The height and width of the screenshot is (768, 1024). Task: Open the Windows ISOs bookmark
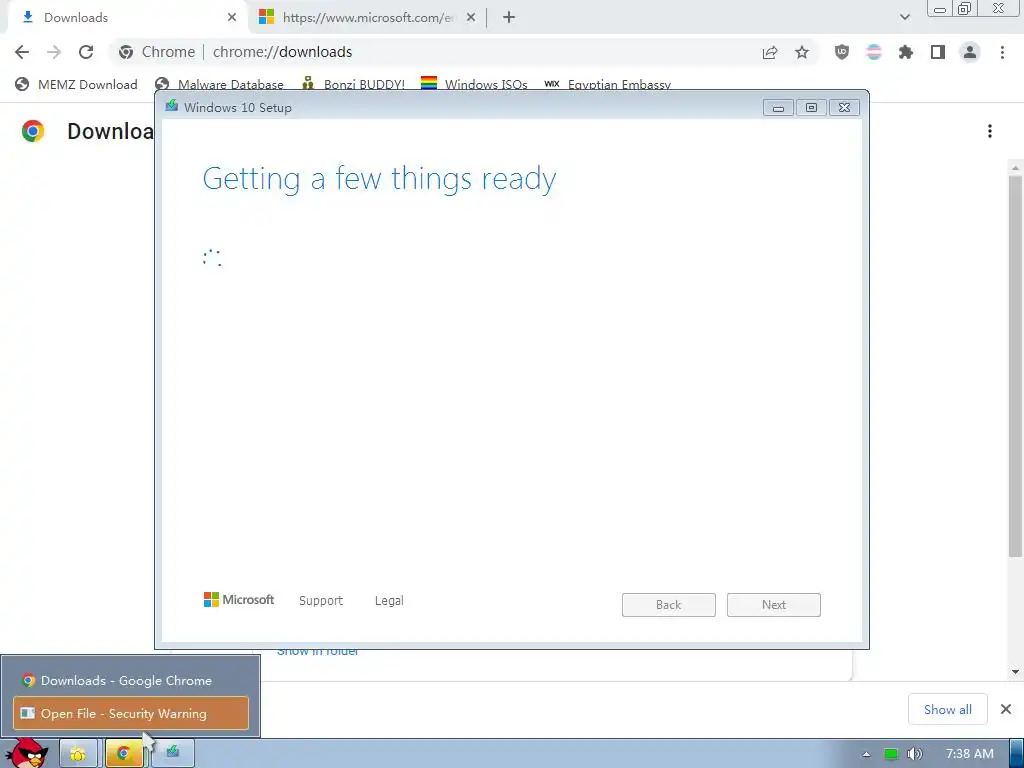[x=474, y=84]
